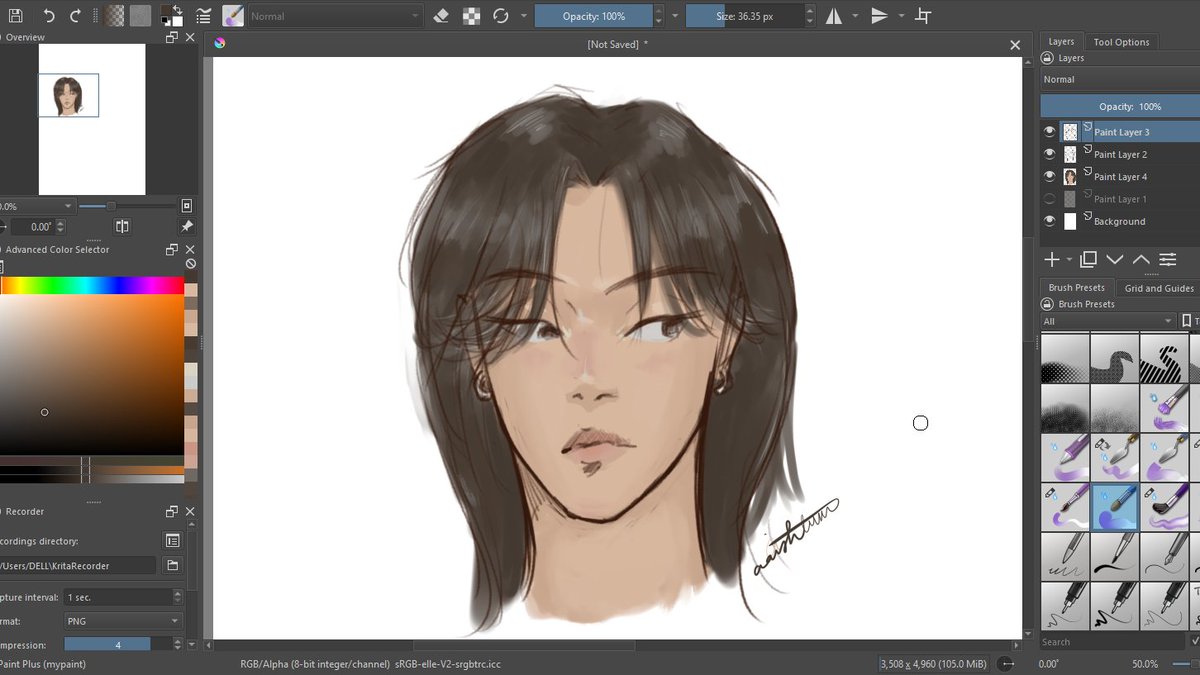Open the Grid and Guides tab
Image resolution: width=1200 pixels, height=675 pixels.
click(1158, 288)
